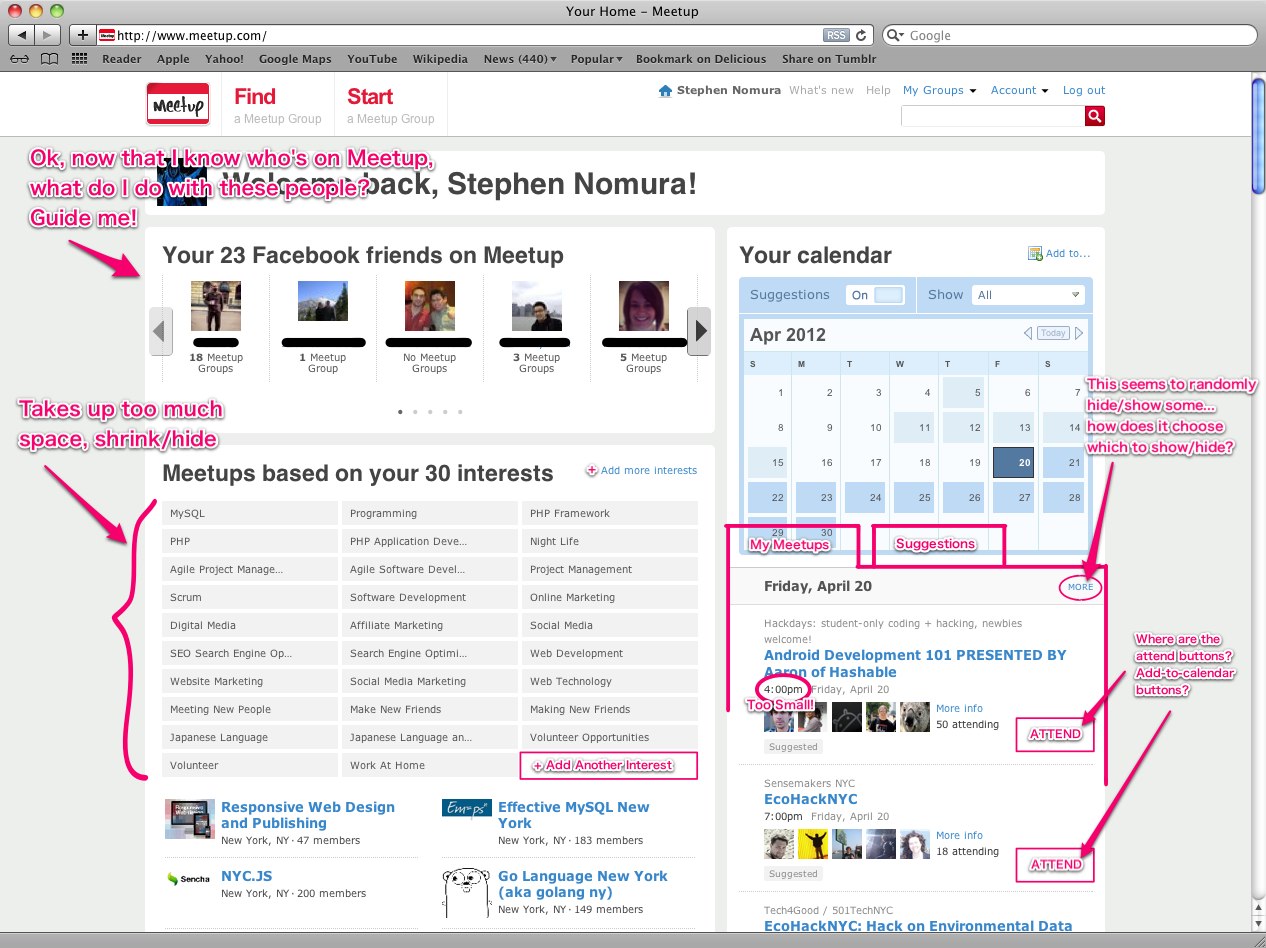1266x948 pixels.
Task: Open the Find a Meetup Group tab
Action: (277, 105)
